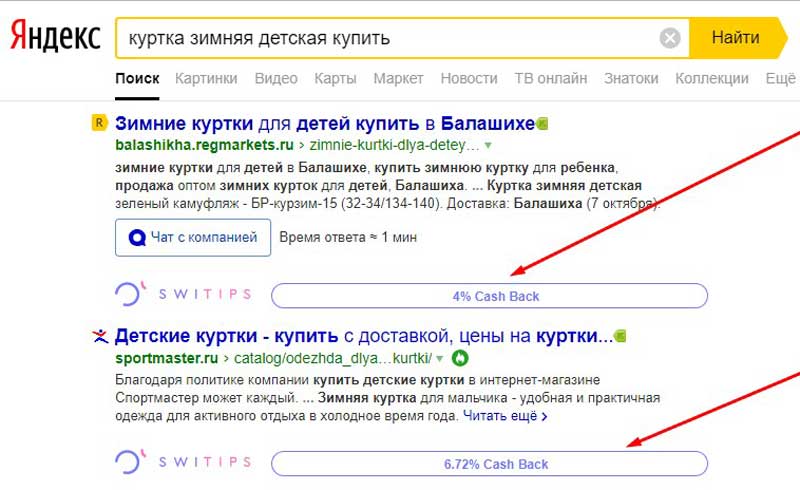Clear the search query with the X icon

pyautogui.click(x=669, y=38)
